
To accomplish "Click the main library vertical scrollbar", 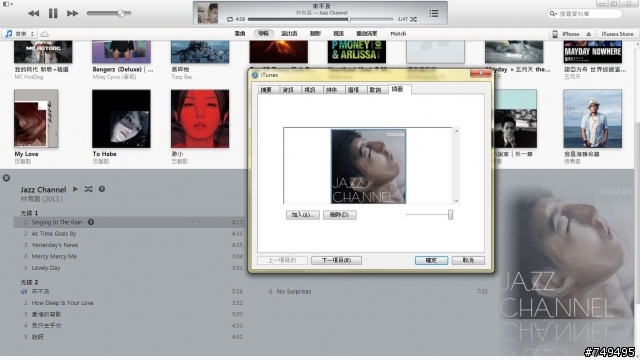I will point(637,212).
